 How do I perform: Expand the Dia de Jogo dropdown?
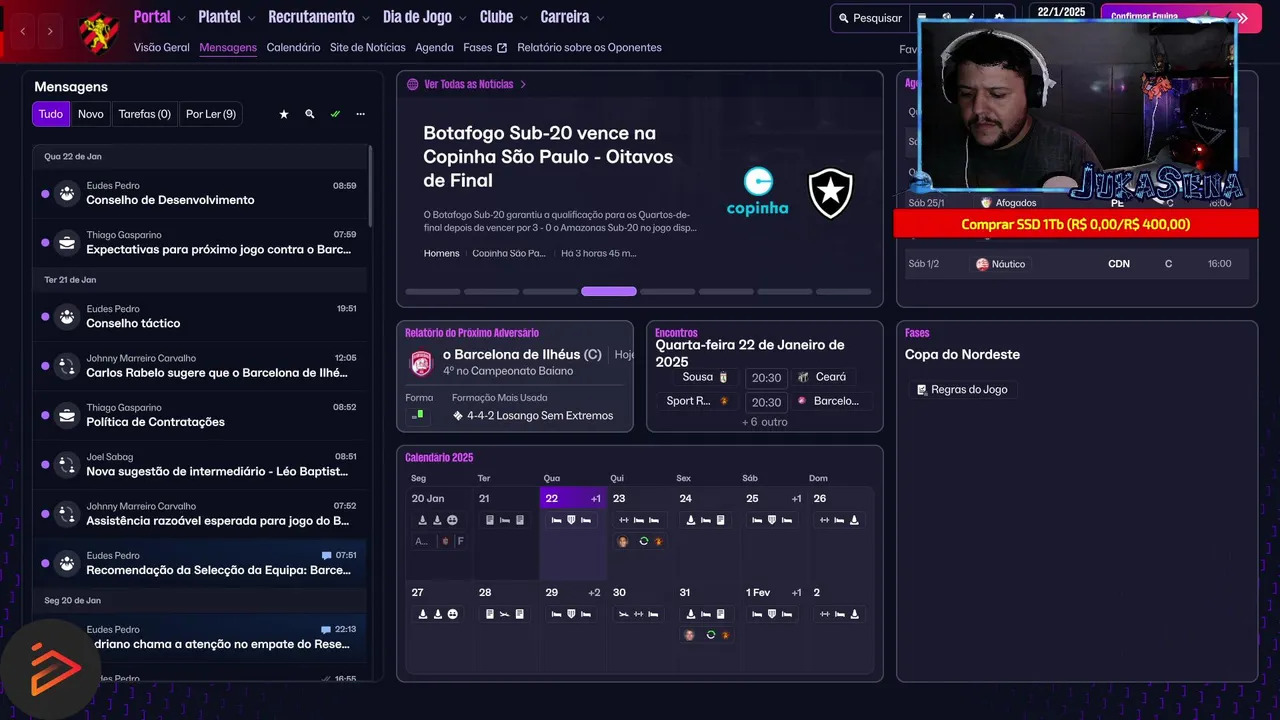click(x=424, y=17)
